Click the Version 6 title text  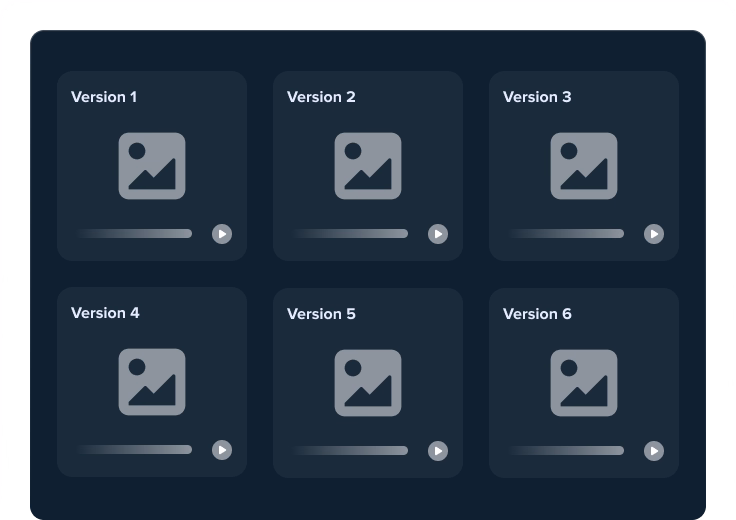537,314
